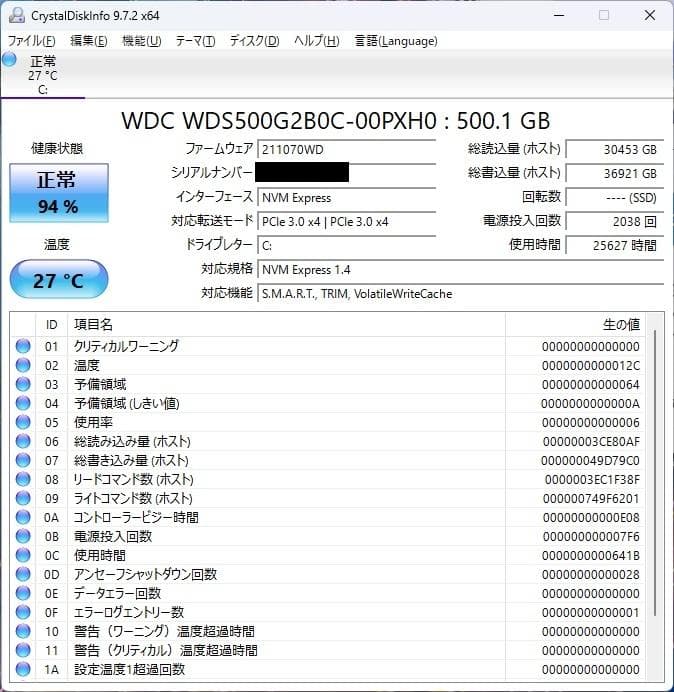The height and width of the screenshot is (692, 674).
Task: Click the 項目名 column header
Action: (286, 325)
